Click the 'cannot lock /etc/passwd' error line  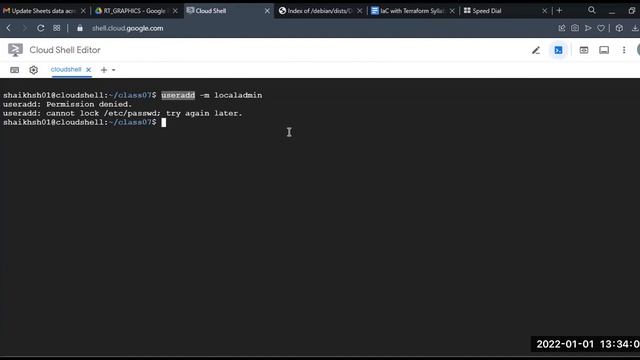122,113
